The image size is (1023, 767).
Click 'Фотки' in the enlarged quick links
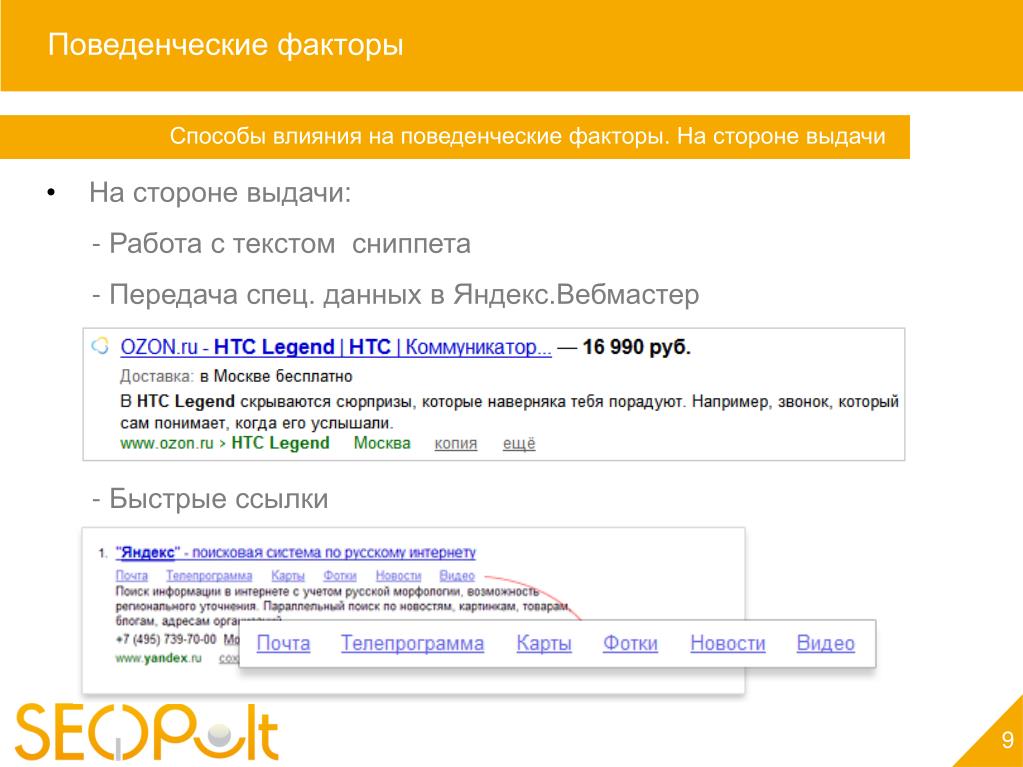click(x=630, y=643)
